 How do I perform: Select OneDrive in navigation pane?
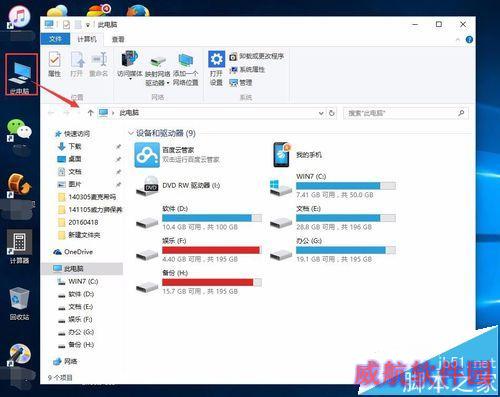[x=73, y=252]
